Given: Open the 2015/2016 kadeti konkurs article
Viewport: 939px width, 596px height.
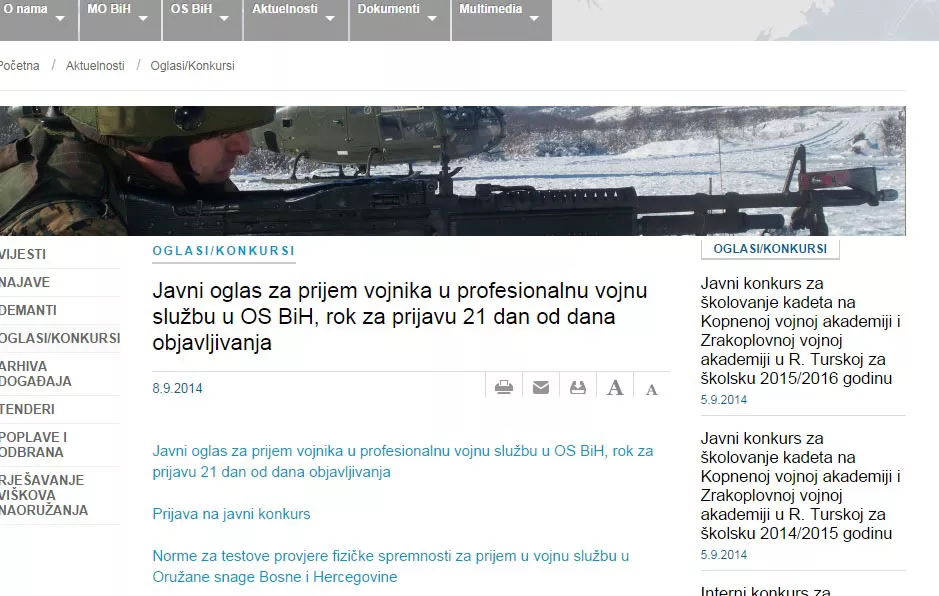Looking at the screenshot, I should pos(800,331).
